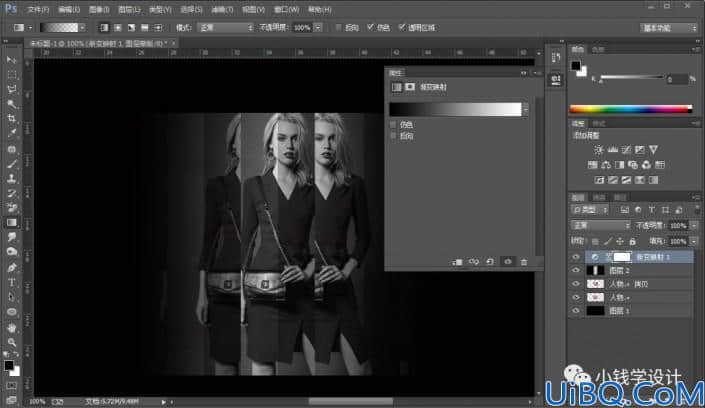The image size is (705, 408).
Task: Select 人物 layer thumbnail
Action: (595, 297)
